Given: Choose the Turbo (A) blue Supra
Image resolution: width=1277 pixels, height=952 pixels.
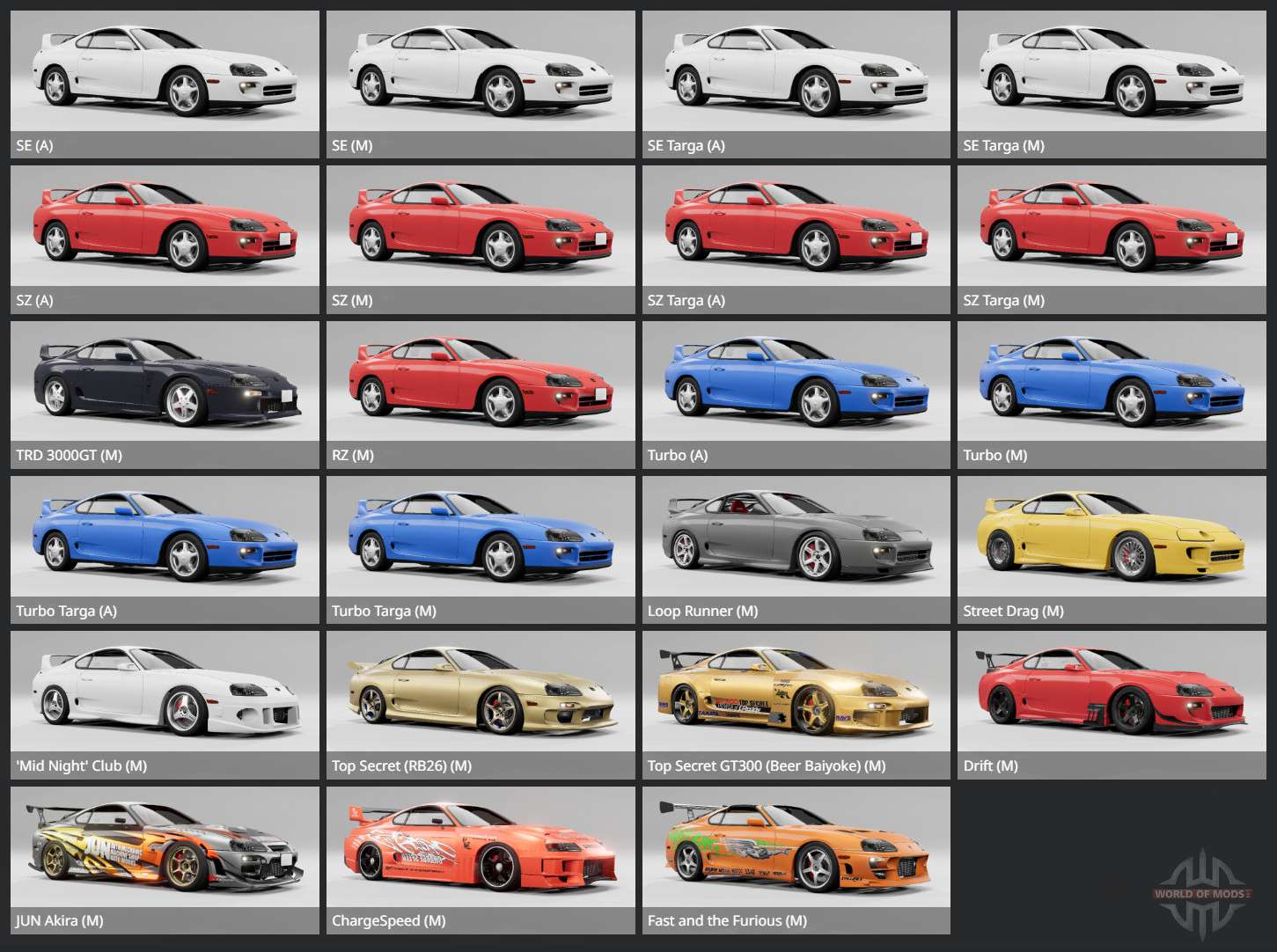Looking at the screenshot, I should (796, 393).
